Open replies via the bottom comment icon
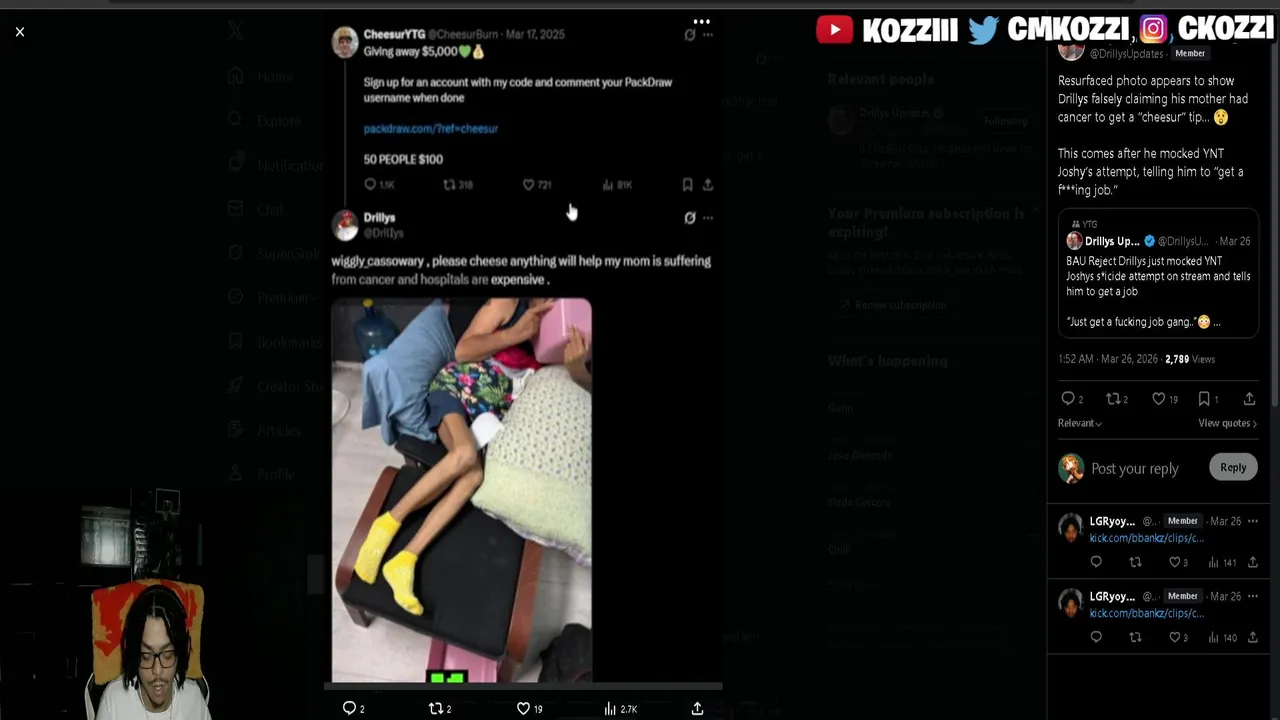Image resolution: width=1280 pixels, height=720 pixels. pos(349,708)
